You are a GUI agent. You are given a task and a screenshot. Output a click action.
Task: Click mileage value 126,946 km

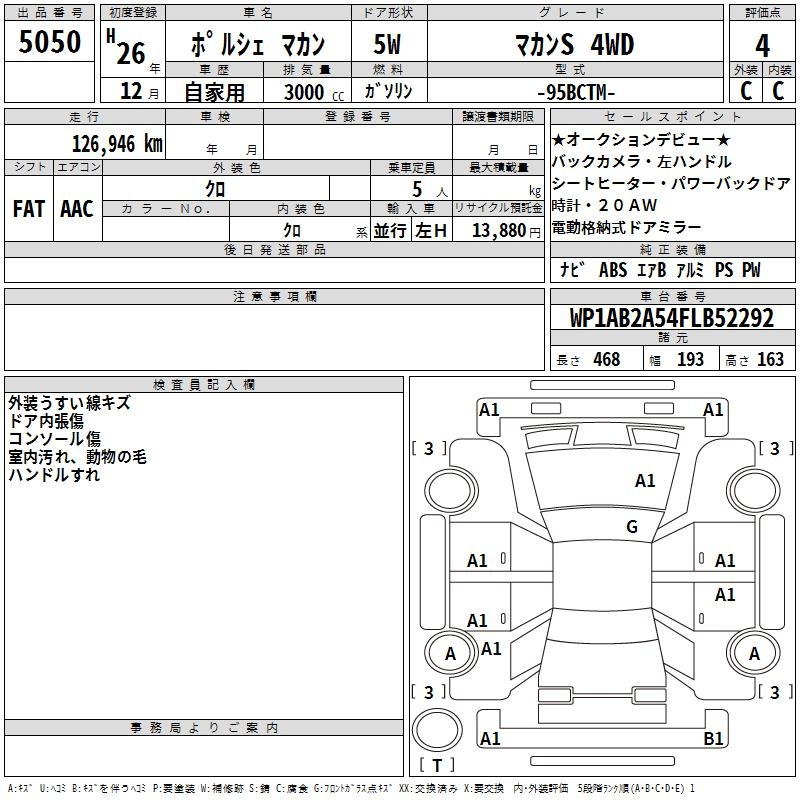pos(117,144)
